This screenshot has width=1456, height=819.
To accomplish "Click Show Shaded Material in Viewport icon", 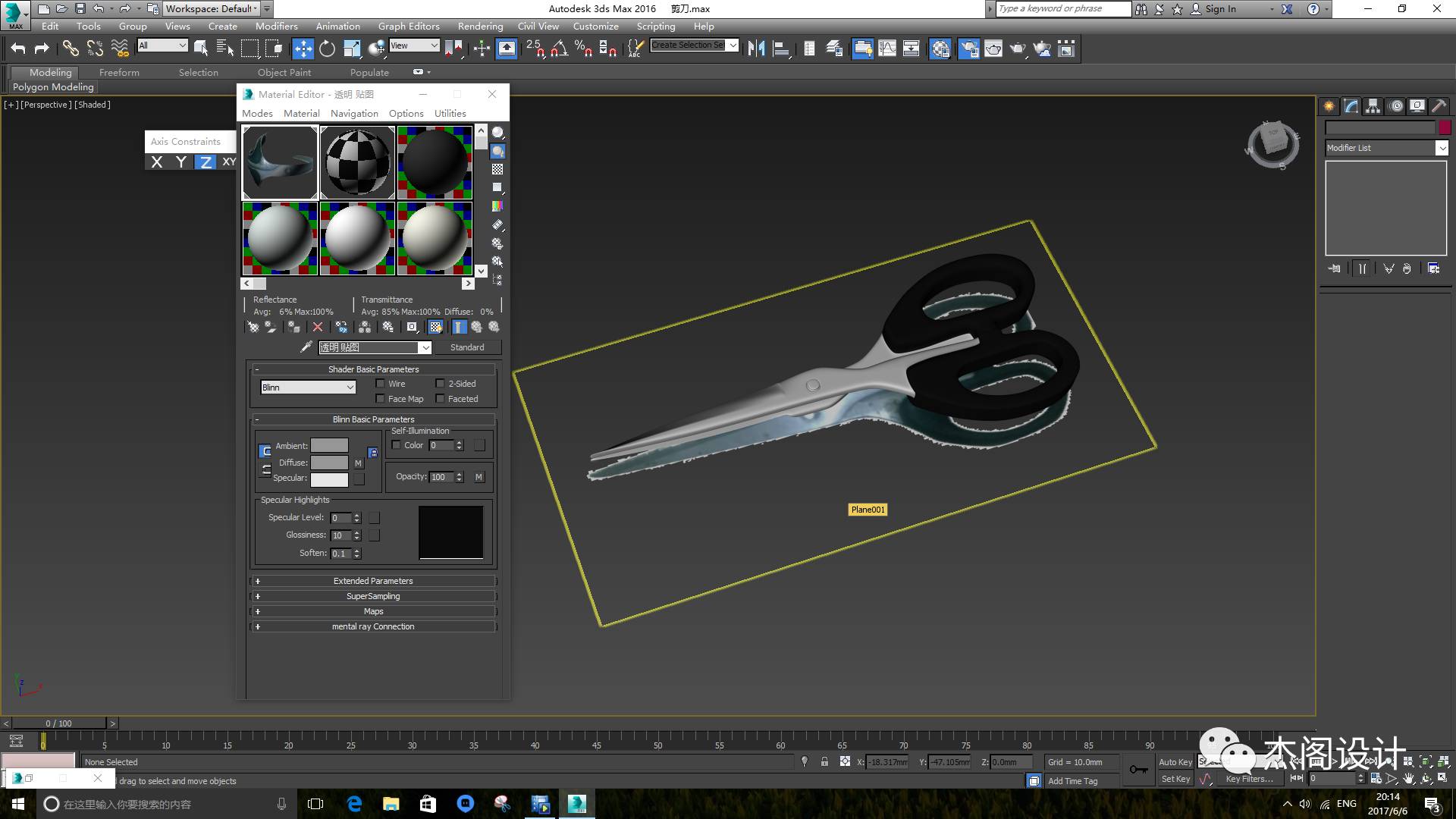I will click(x=435, y=327).
